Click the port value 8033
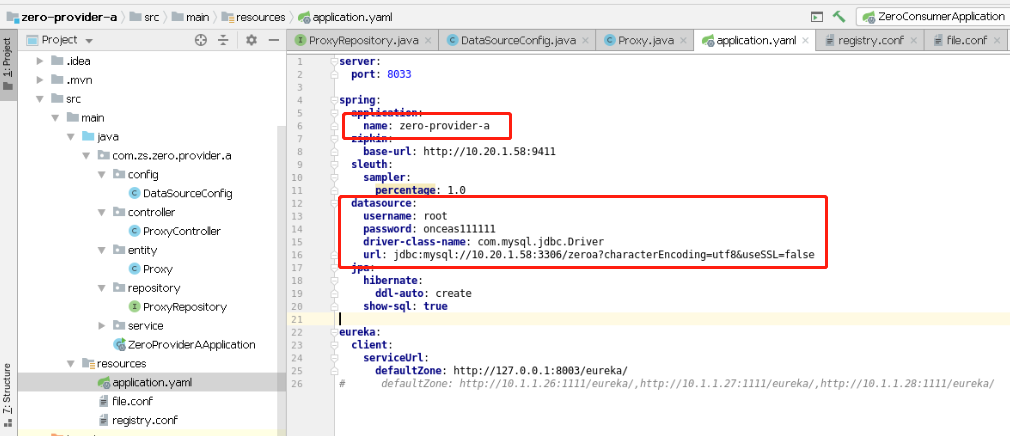1010x436 pixels. coord(399,75)
